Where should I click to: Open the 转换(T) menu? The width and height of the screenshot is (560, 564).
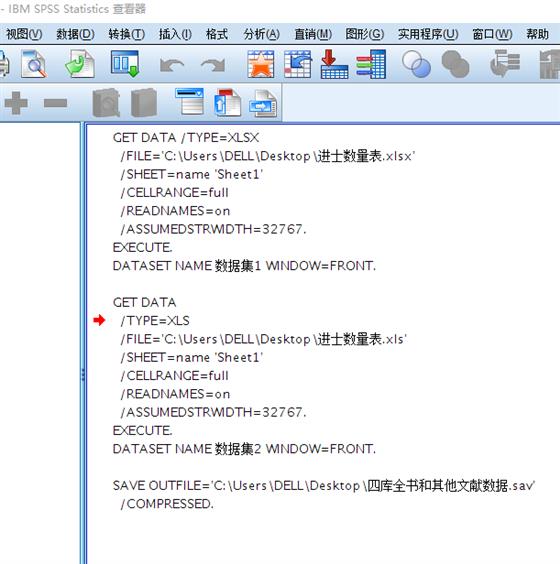click(x=127, y=35)
